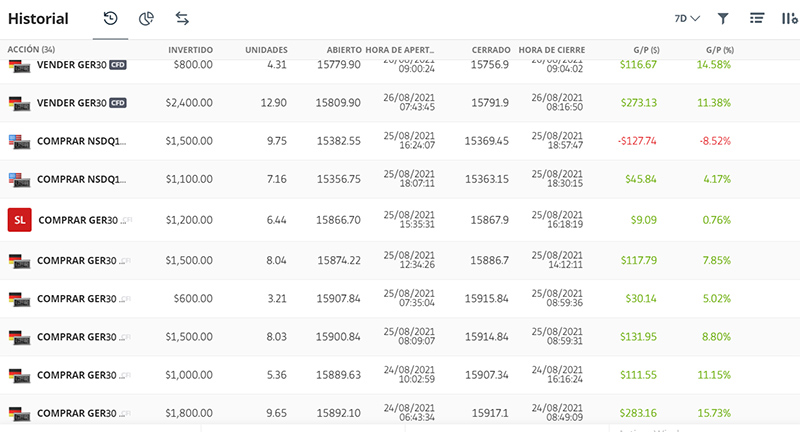Select the COMPRAR GER30 row with $131.95 profit
Viewport: 800px width, 432px height.
click(x=400, y=337)
